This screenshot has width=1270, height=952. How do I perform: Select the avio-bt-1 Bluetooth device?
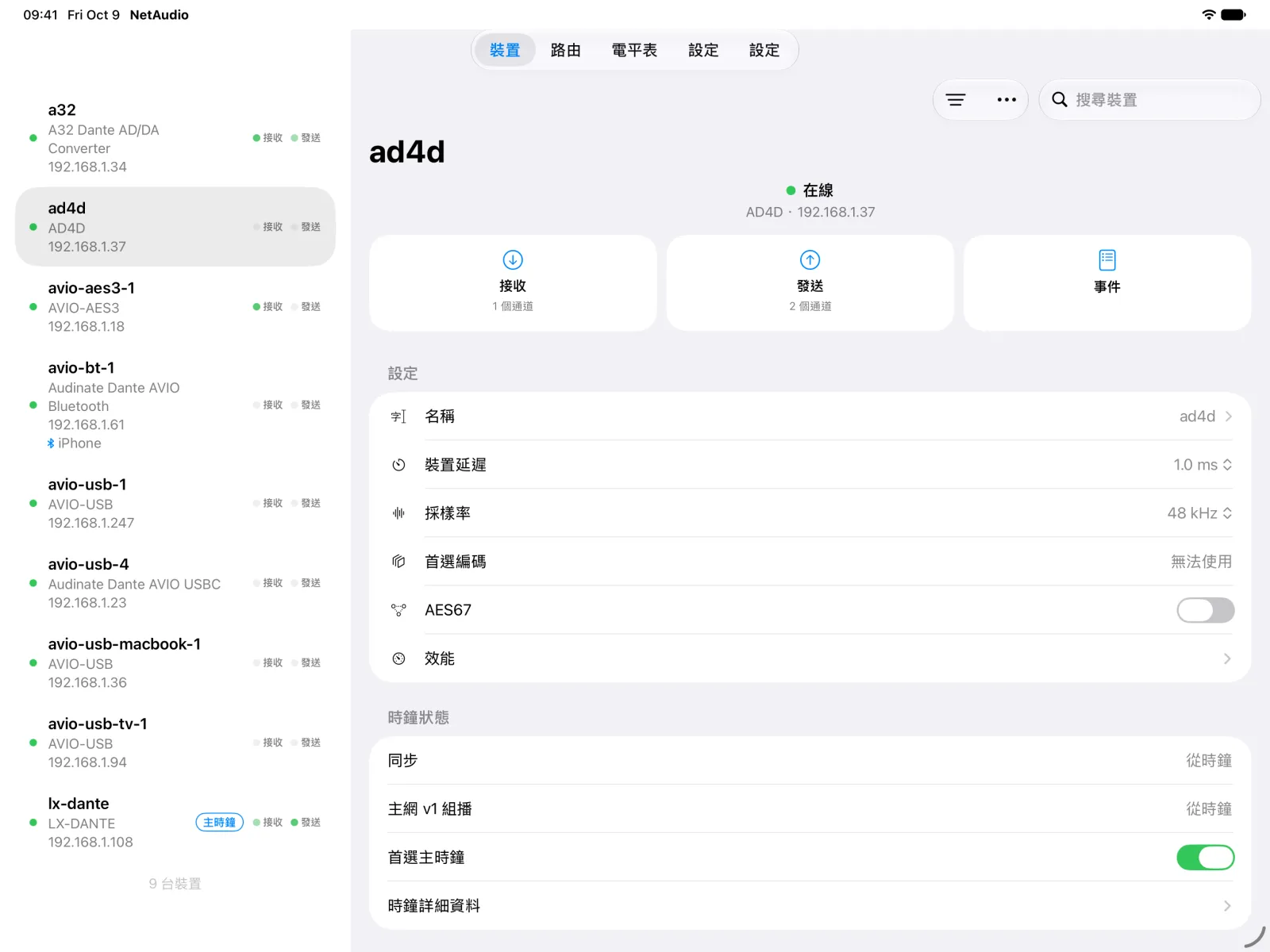click(175, 405)
